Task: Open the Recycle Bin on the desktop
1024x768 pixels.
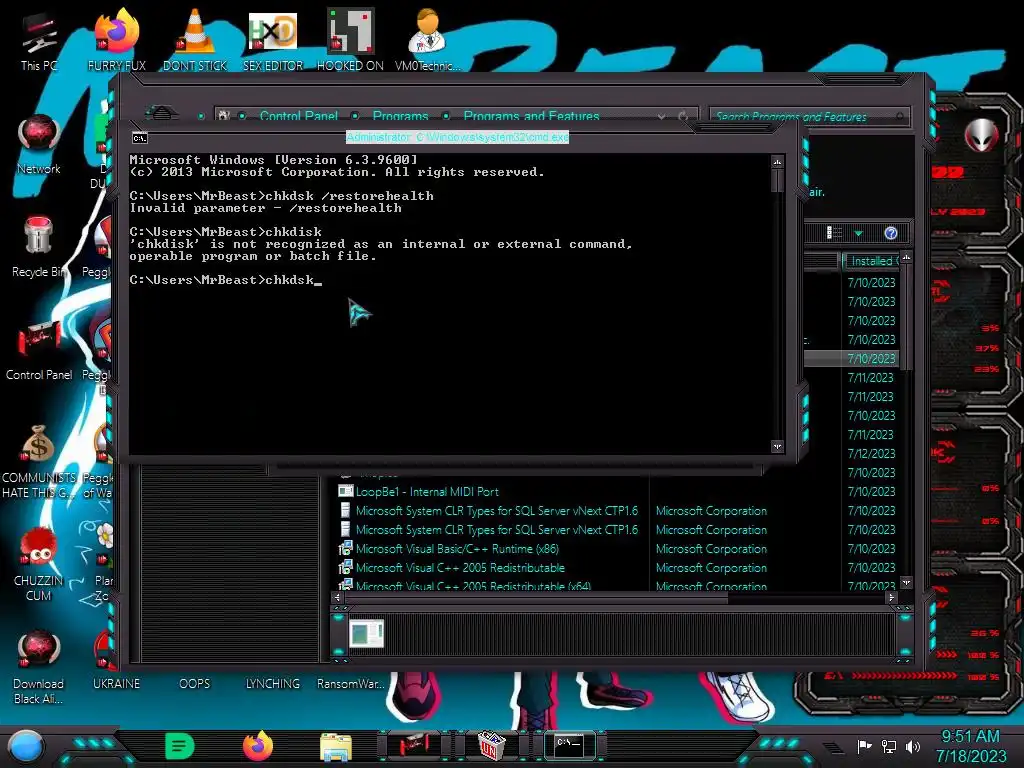Action: pyautogui.click(x=39, y=247)
